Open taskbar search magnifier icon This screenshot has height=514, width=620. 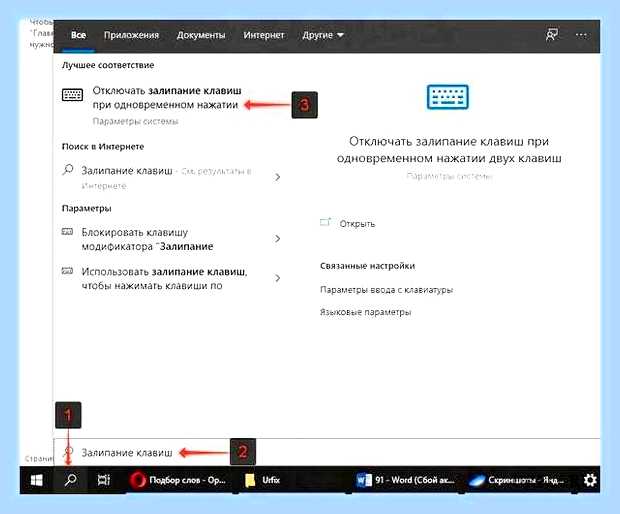point(71,480)
